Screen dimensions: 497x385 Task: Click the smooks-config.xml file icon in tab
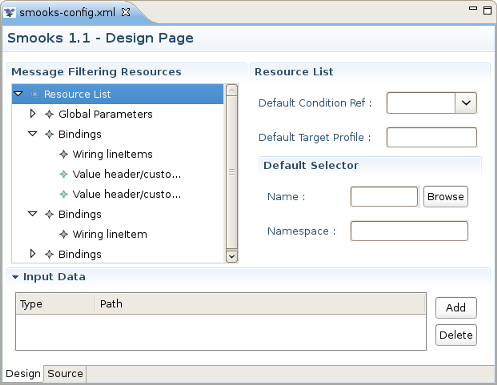click(x=9, y=13)
